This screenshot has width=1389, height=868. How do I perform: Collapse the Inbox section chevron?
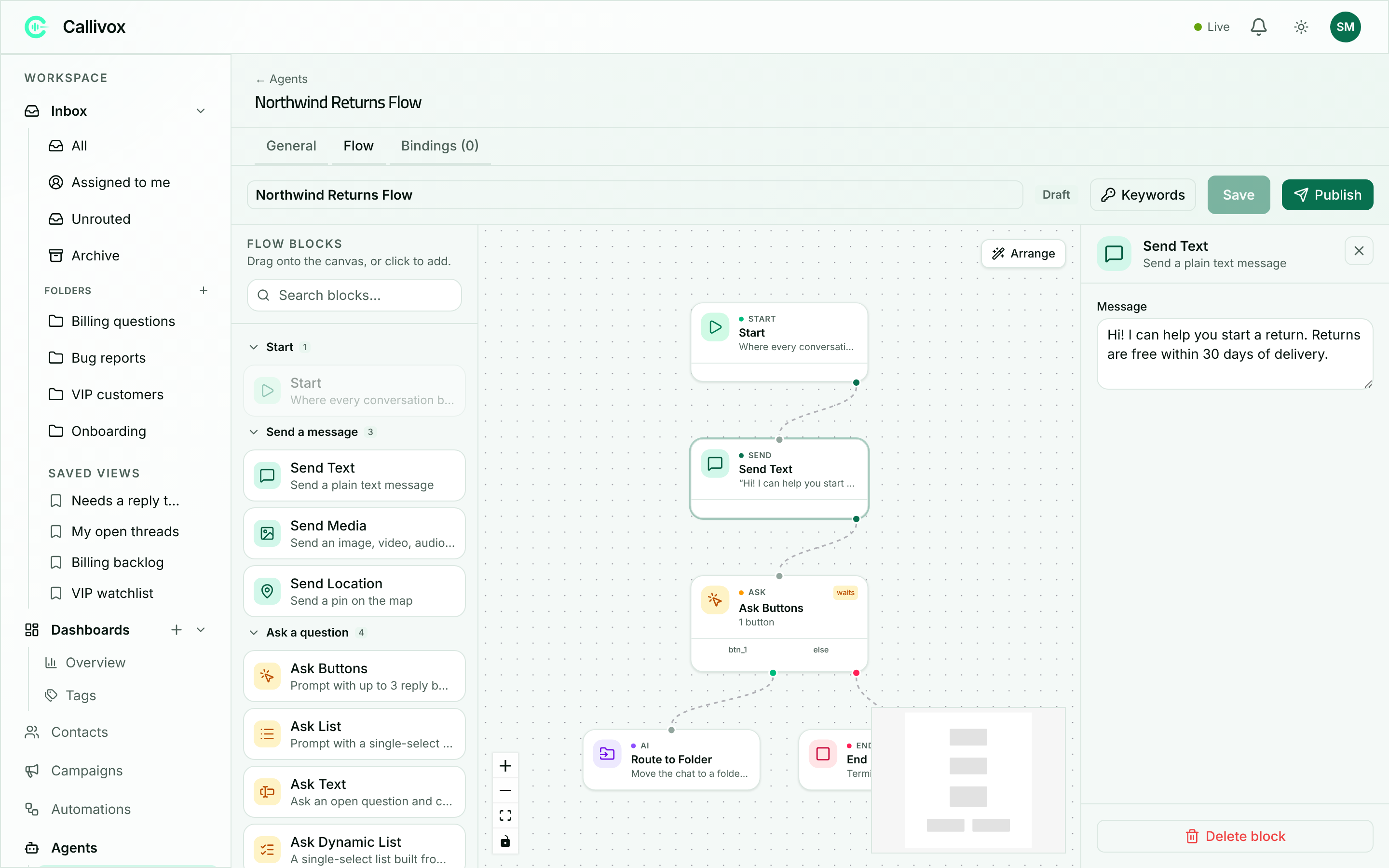(x=201, y=111)
